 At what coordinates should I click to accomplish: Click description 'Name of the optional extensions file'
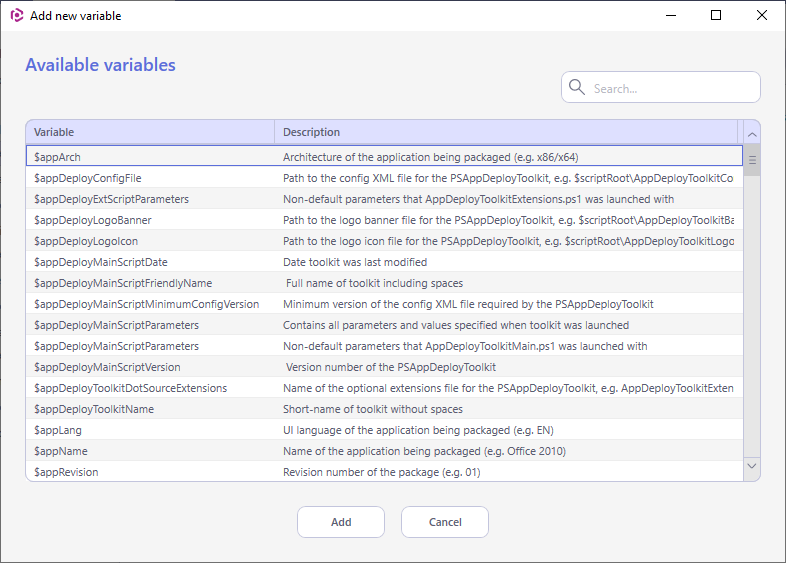[508, 389]
